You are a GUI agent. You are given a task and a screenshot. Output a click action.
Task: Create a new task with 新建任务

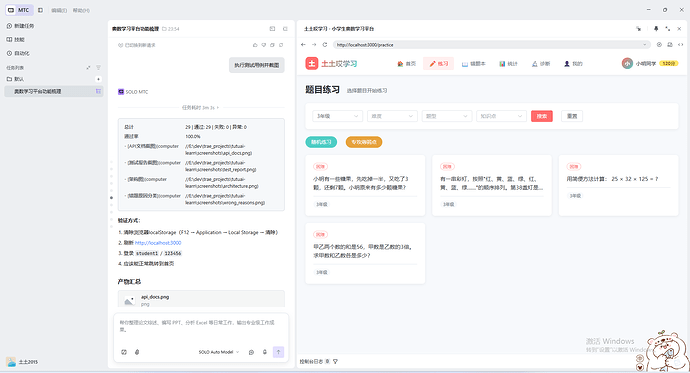[x=20, y=26]
